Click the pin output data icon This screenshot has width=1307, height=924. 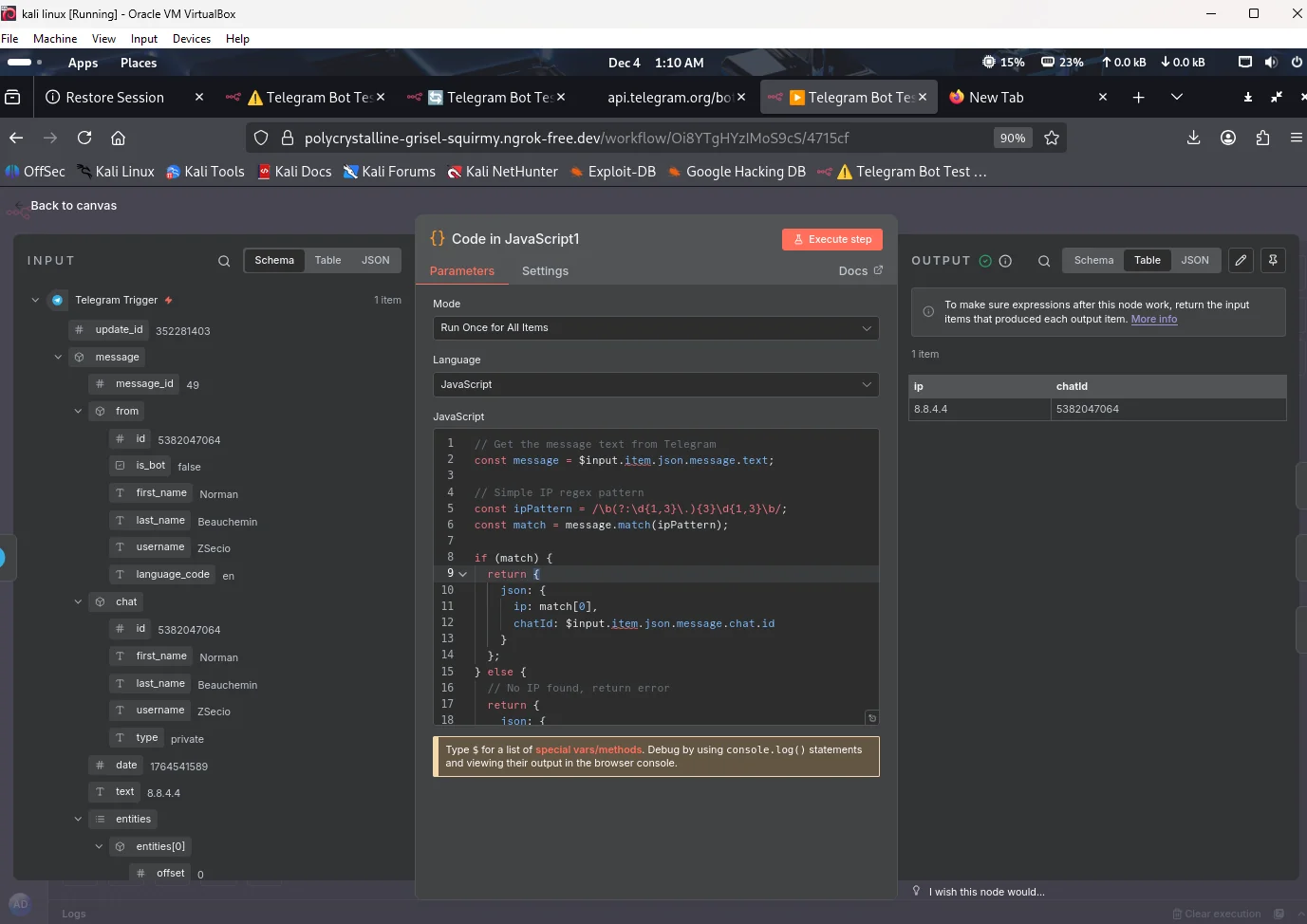pyautogui.click(x=1273, y=260)
